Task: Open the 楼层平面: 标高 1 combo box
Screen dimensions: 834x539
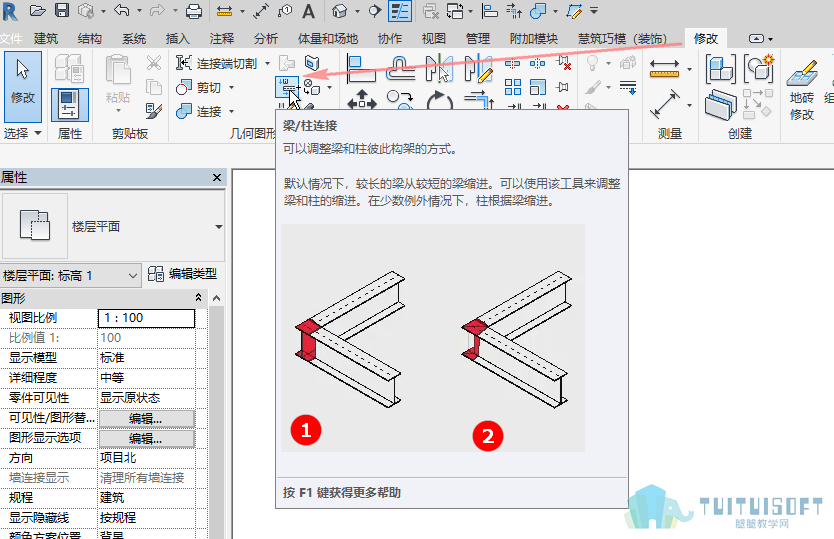Action: pyautogui.click(x=71, y=276)
